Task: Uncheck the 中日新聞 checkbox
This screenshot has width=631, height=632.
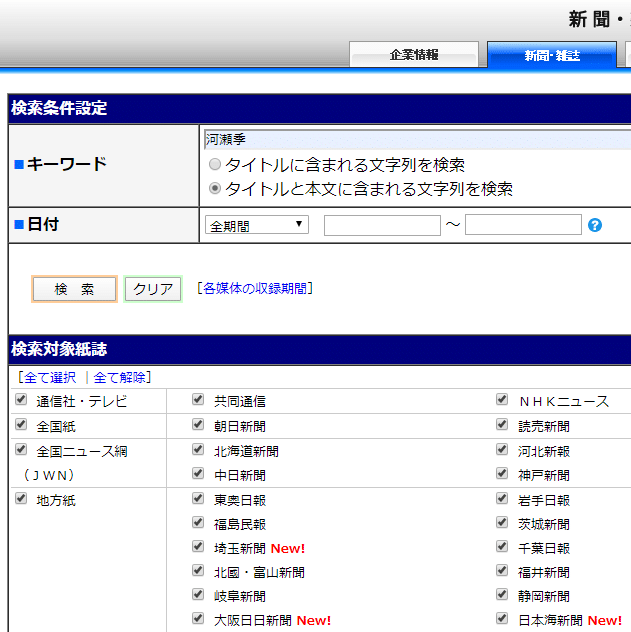Action: 198,473
